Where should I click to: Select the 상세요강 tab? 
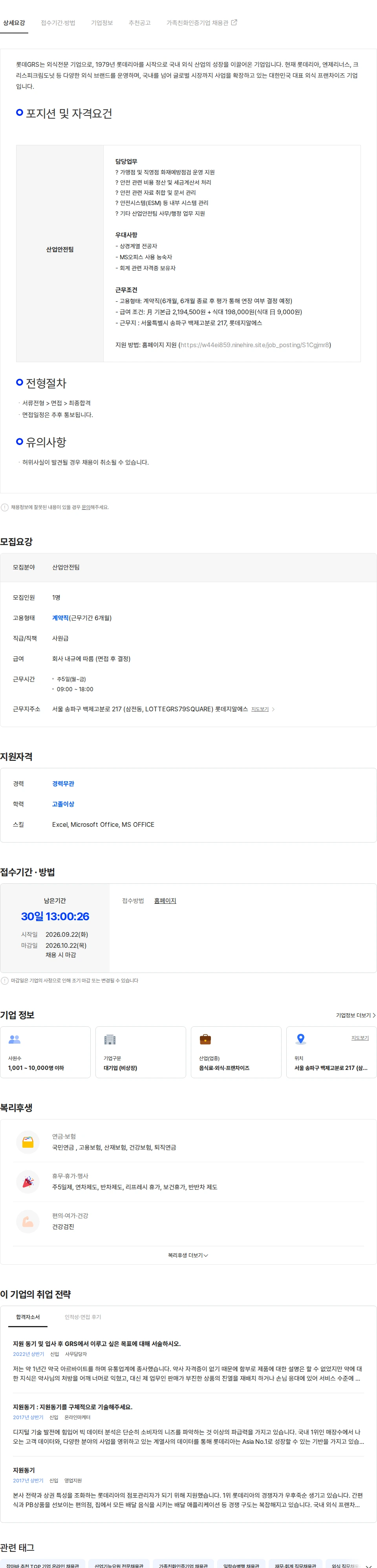click(14, 23)
